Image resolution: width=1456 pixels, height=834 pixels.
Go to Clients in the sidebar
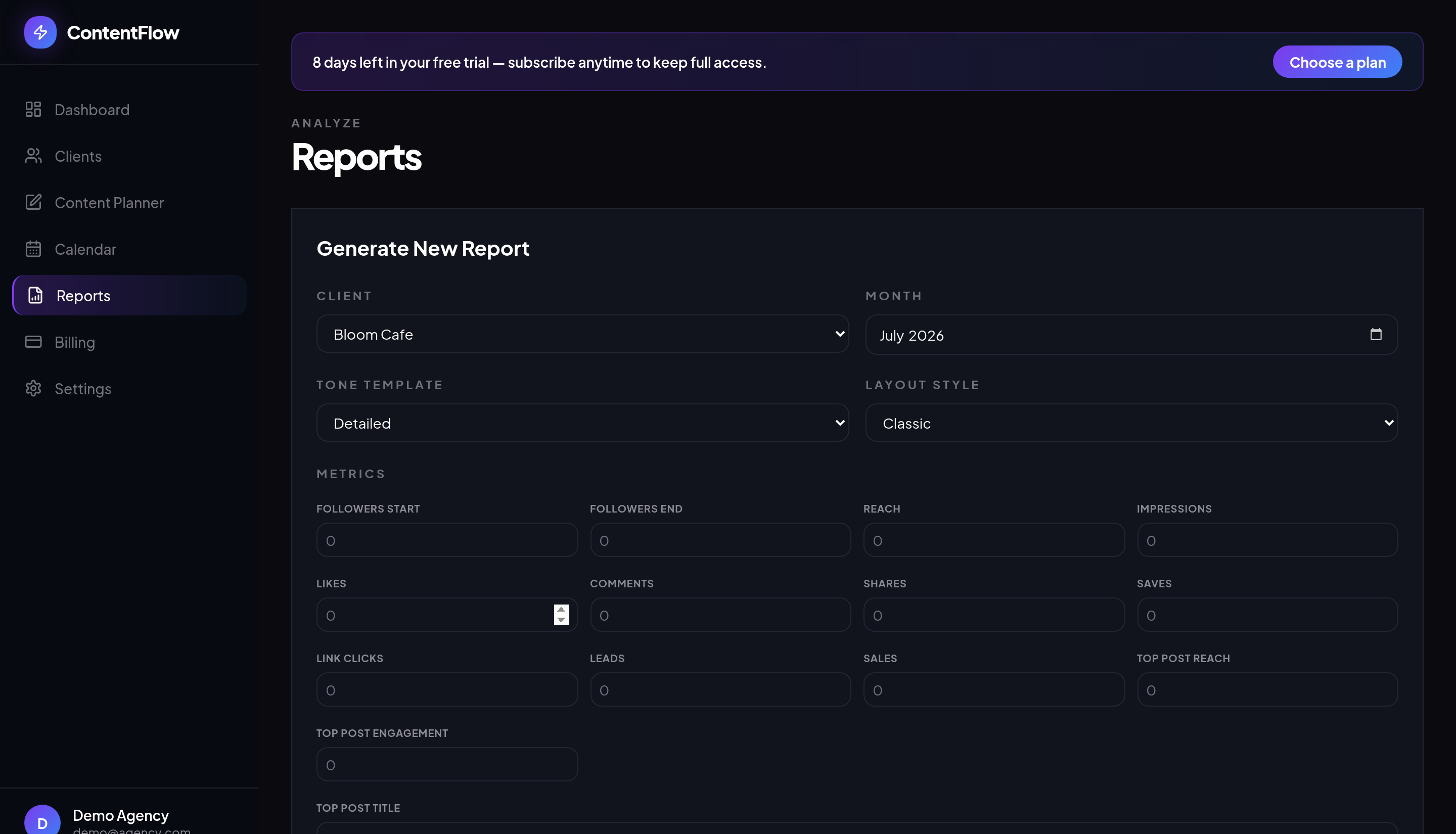(x=129, y=156)
